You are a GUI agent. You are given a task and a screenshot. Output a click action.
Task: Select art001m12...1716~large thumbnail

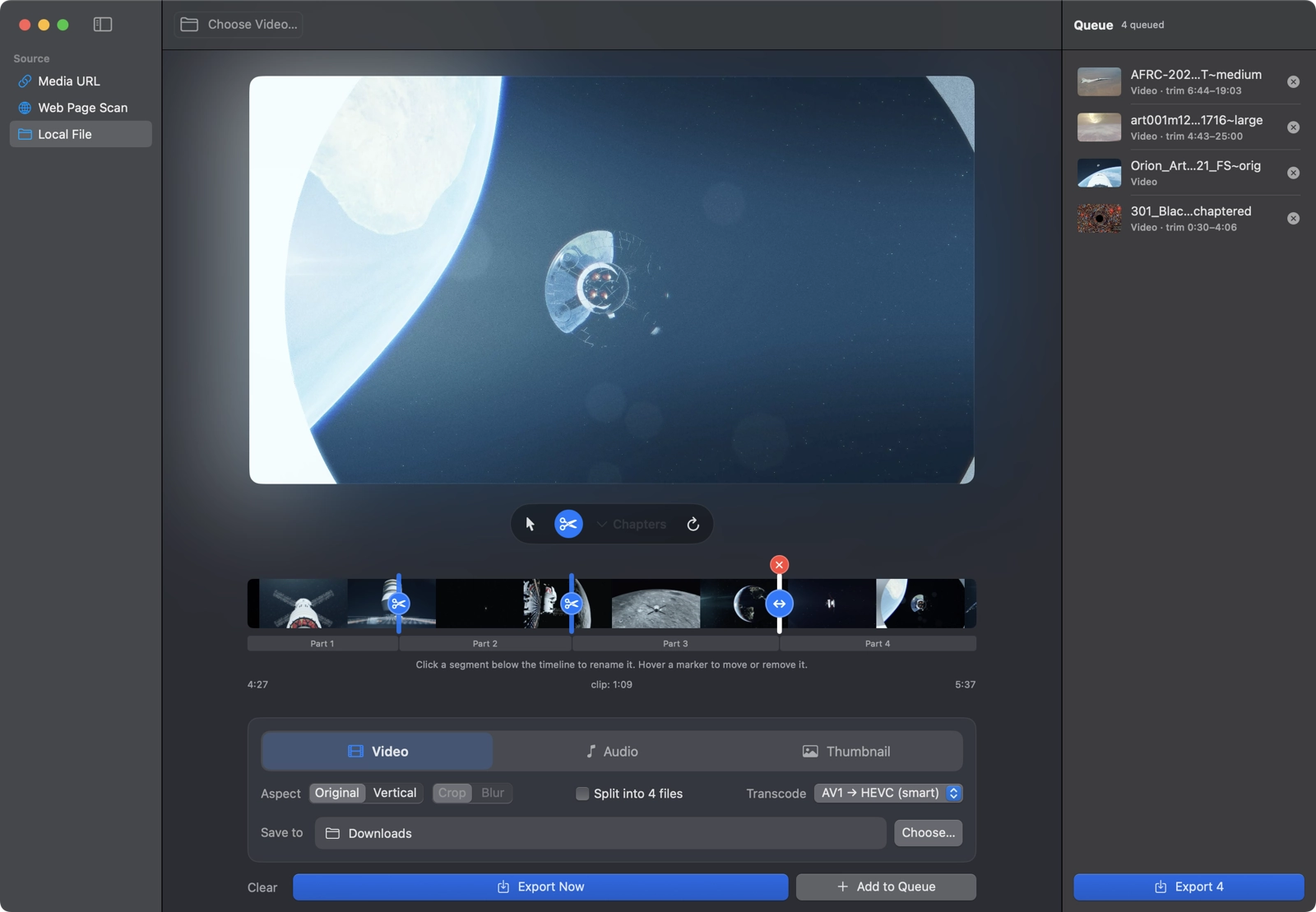tap(1099, 127)
